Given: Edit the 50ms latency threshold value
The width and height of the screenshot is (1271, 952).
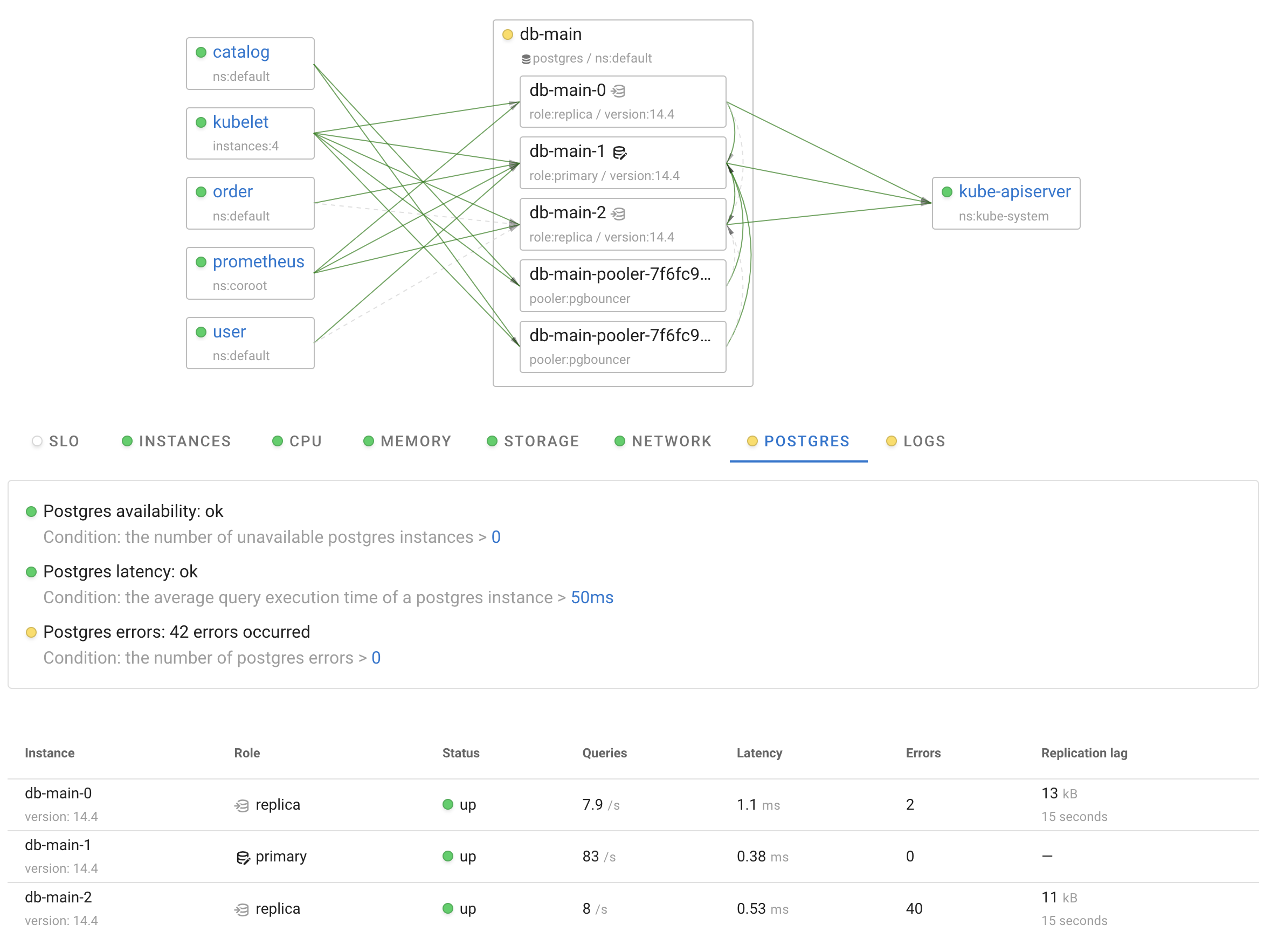Looking at the screenshot, I should [592, 597].
